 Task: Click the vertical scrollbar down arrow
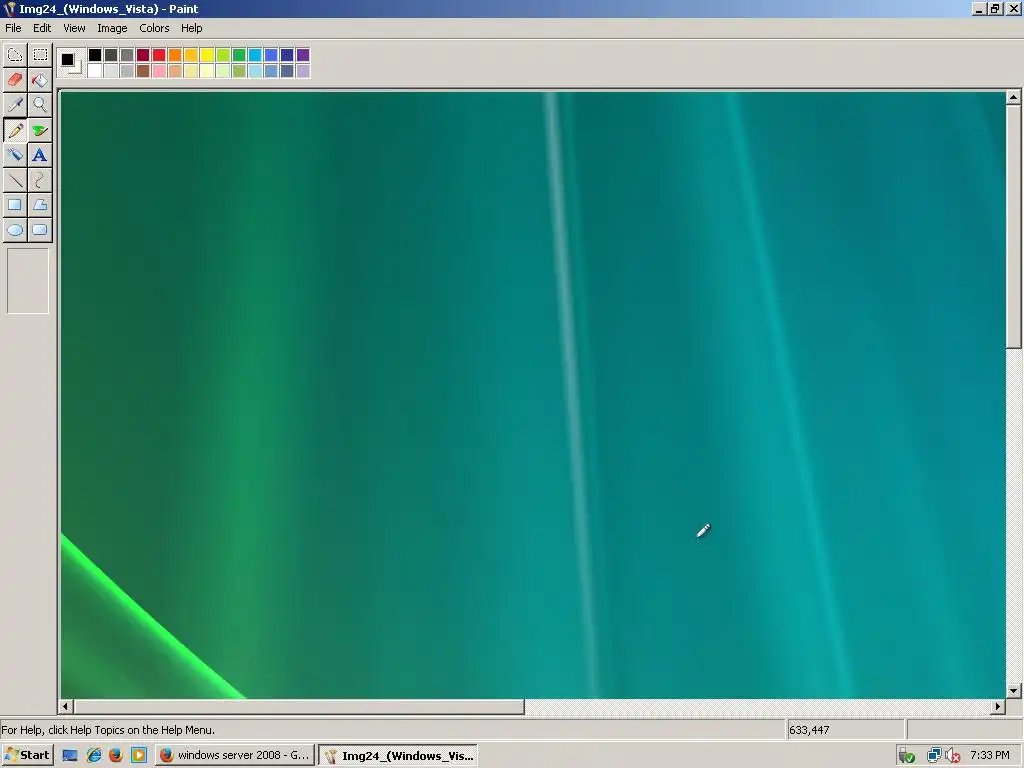pos(1013,690)
